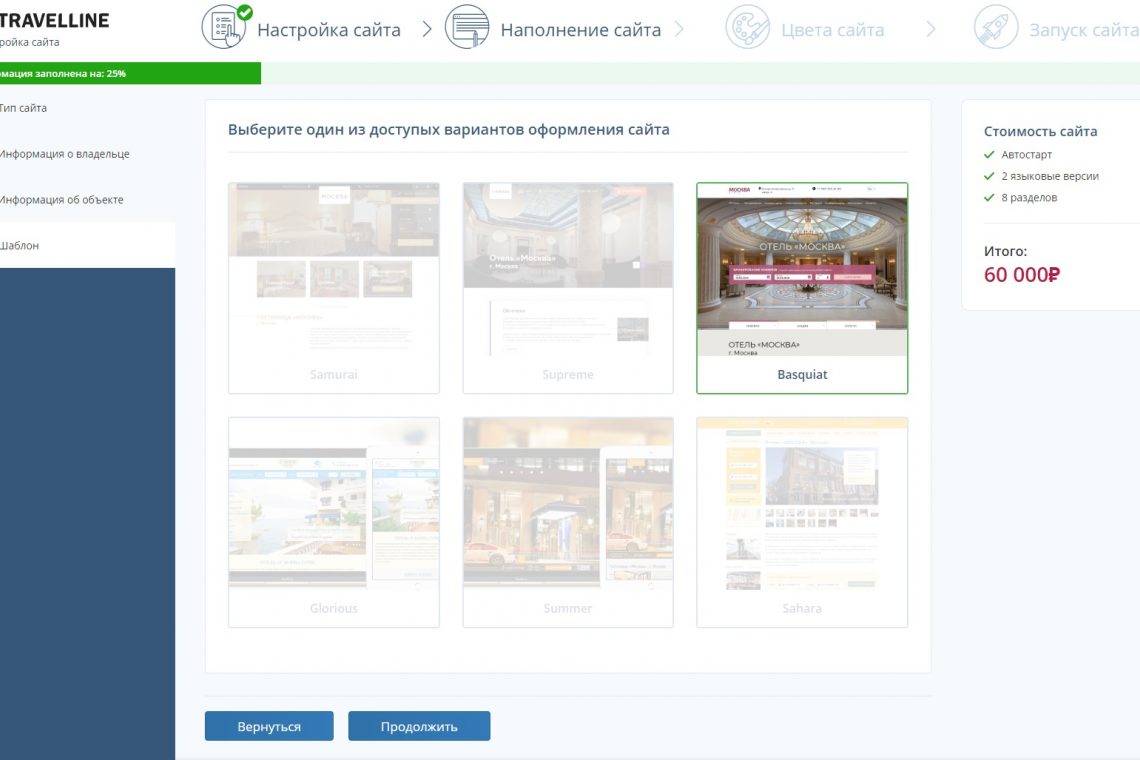
Task: Click the site colors palette icon
Action: click(x=747, y=27)
